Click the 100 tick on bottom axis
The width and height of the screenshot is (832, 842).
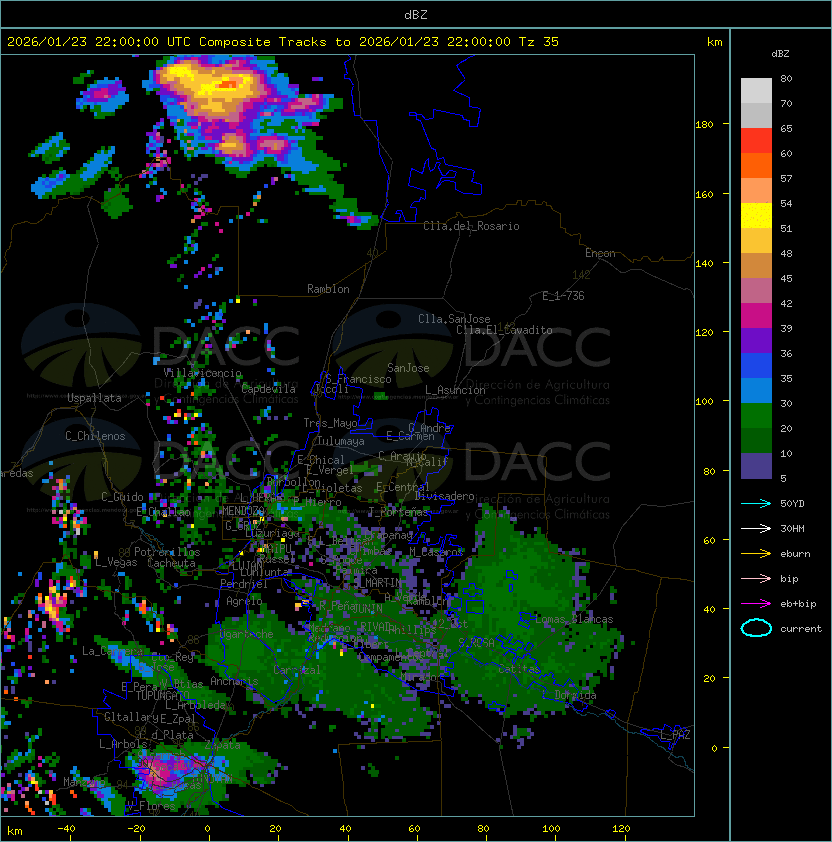click(551, 829)
